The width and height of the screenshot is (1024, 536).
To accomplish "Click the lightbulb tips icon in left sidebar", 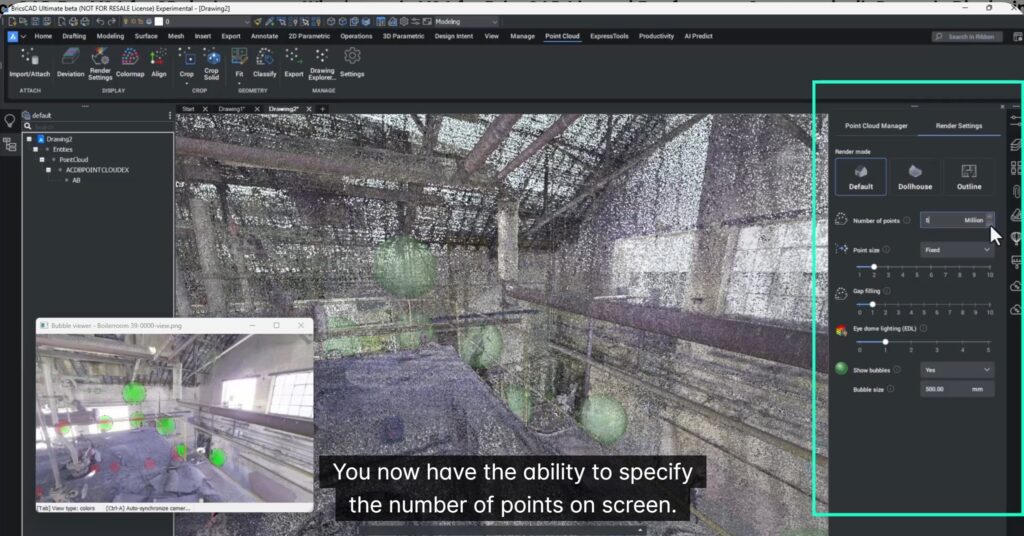I will pyautogui.click(x=10, y=121).
